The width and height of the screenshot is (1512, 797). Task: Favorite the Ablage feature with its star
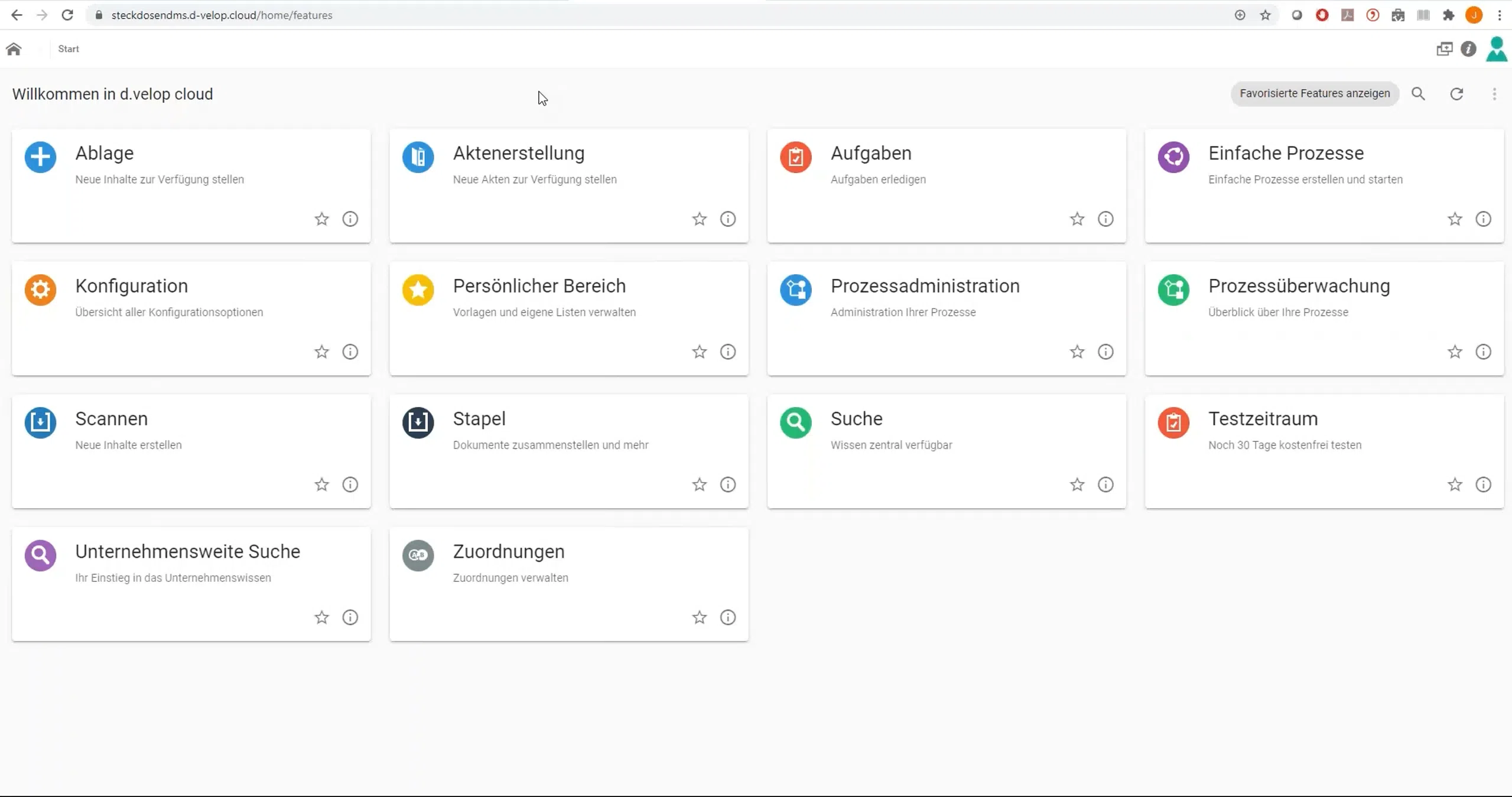click(321, 219)
